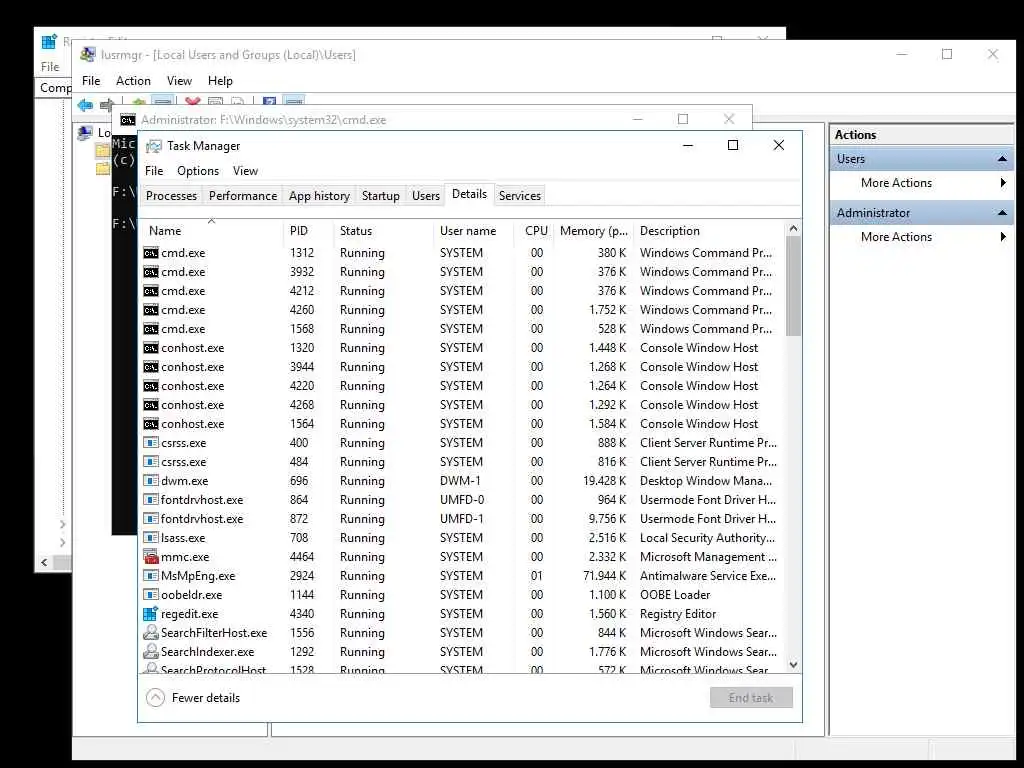The width and height of the screenshot is (1024, 768).
Task: Select the cmd.exe icon for PID 4260
Action: [x=151, y=310]
